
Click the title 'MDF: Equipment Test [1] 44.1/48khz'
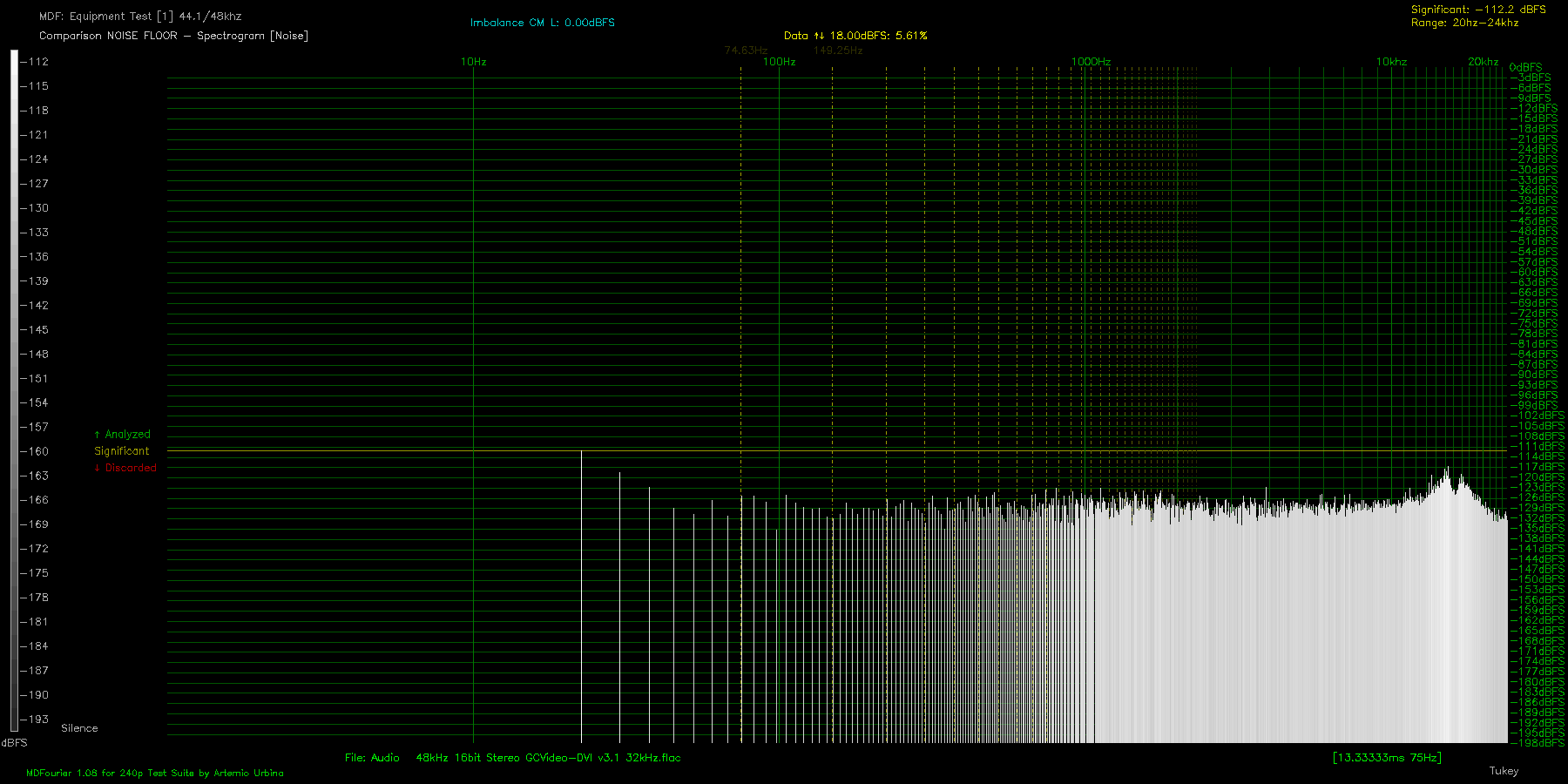(x=140, y=17)
